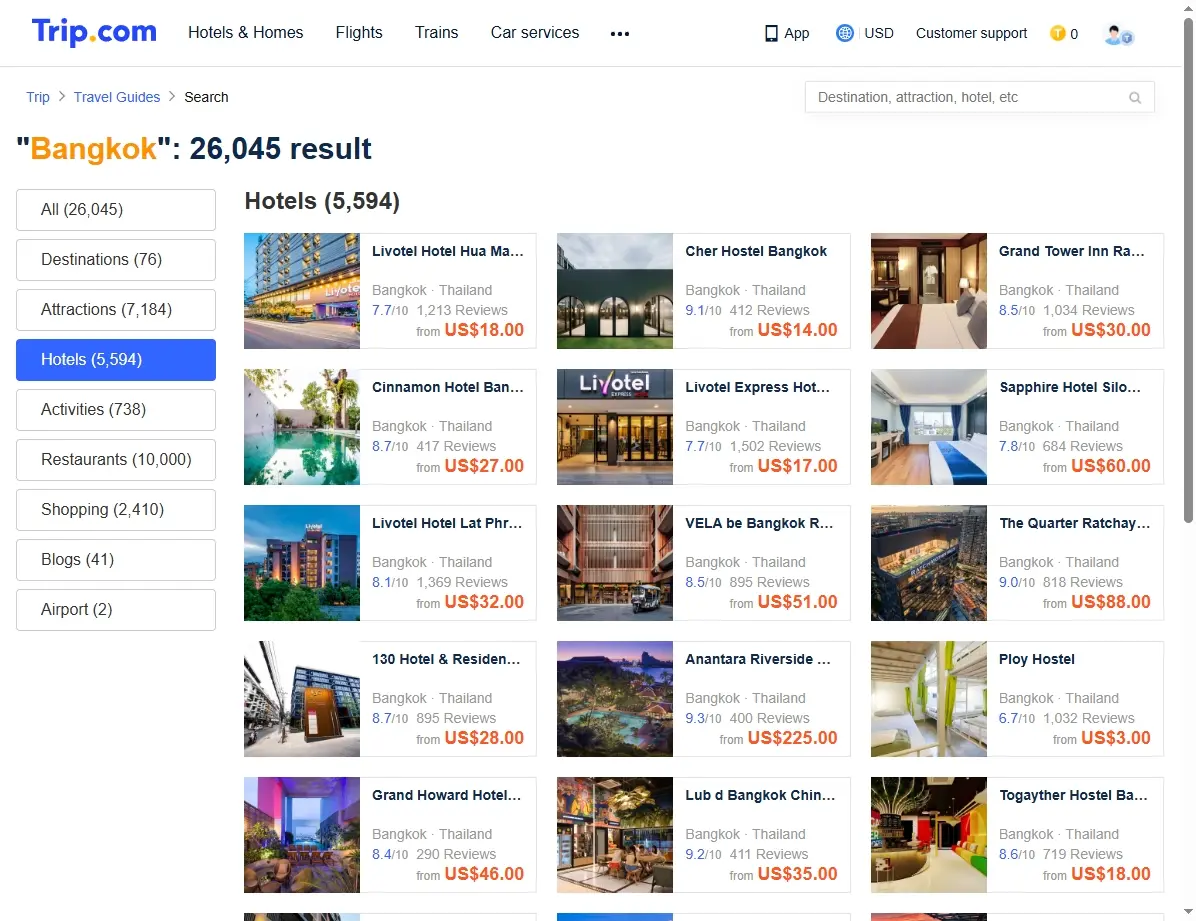Click the Trip.com logo
The height and width of the screenshot is (921, 1196).
coord(94,32)
